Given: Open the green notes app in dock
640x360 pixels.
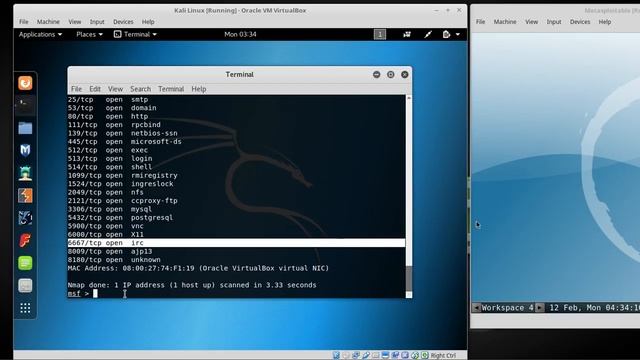Looking at the screenshot, I should coord(25,263).
